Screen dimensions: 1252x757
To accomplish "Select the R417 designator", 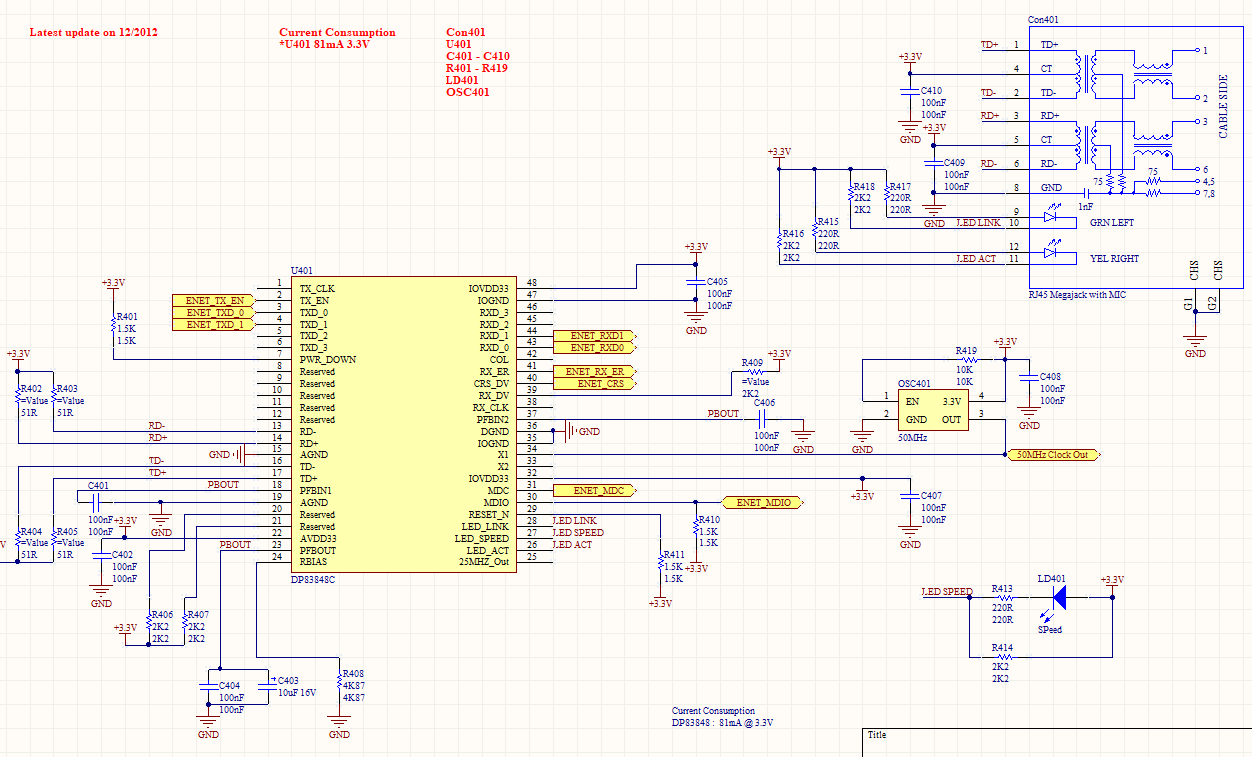I will (x=900, y=187).
